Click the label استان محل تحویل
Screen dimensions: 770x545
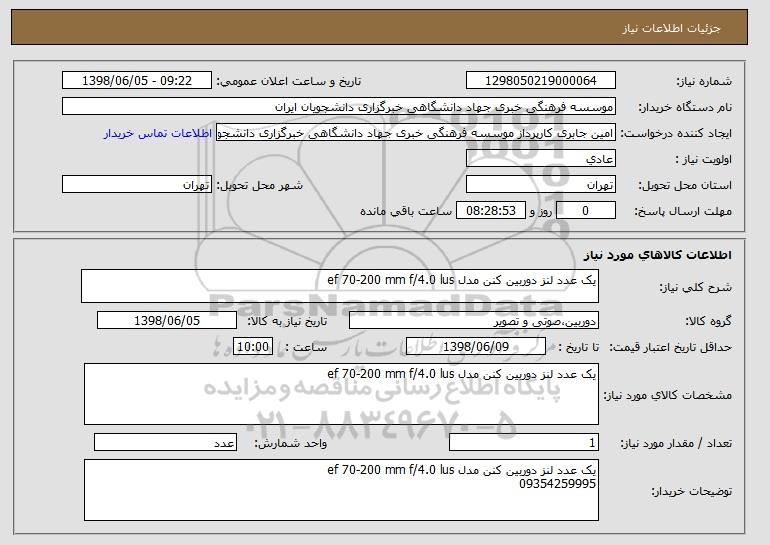[685, 185]
